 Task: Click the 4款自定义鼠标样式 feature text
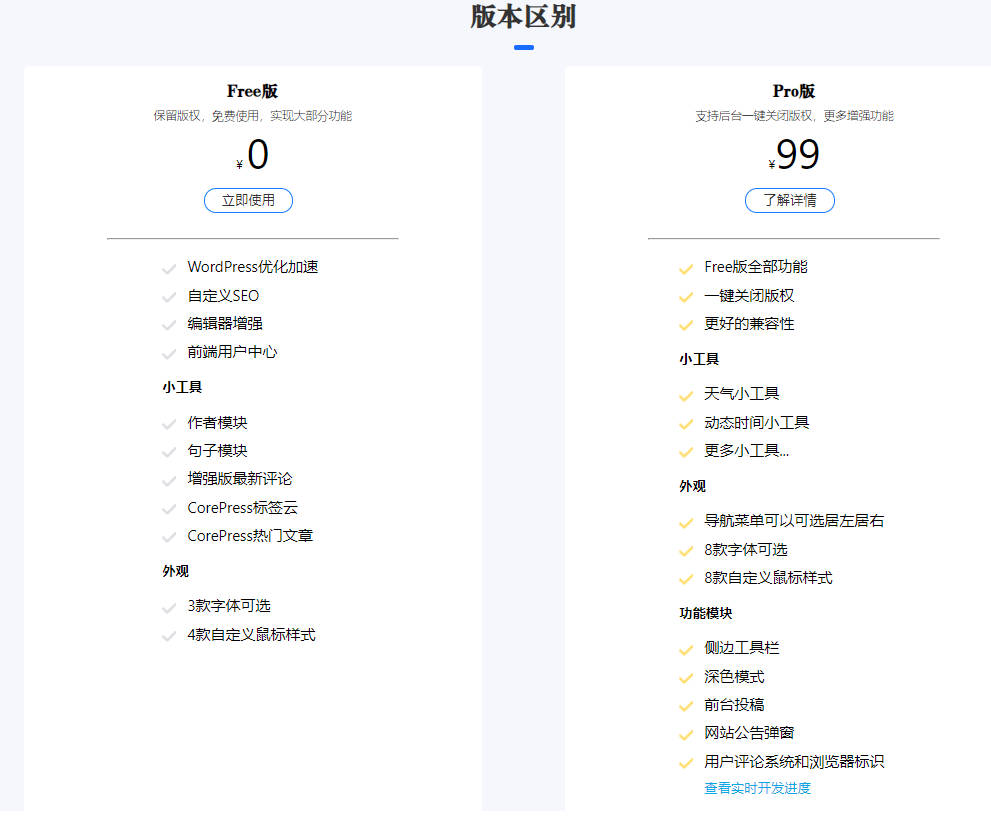(x=252, y=634)
